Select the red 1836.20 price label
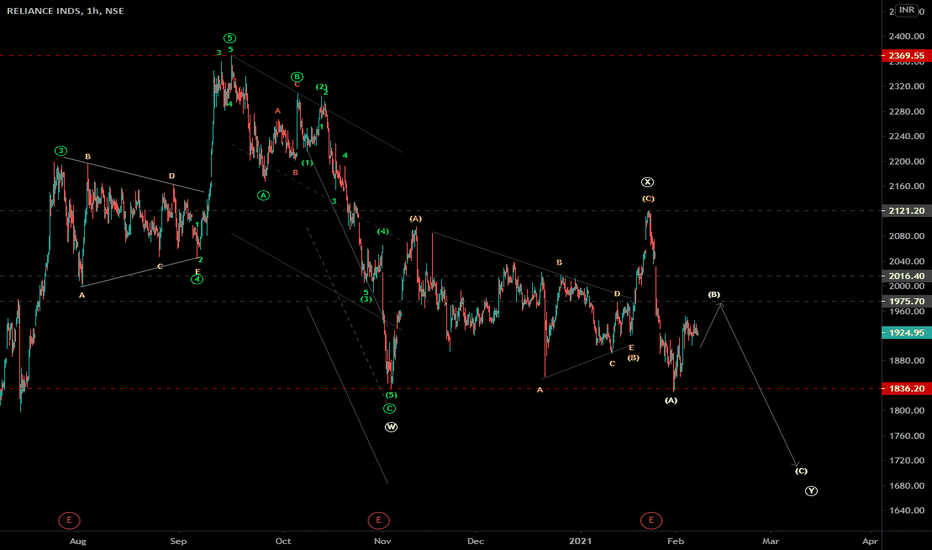The width and height of the screenshot is (932, 550). click(x=906, y=389)
